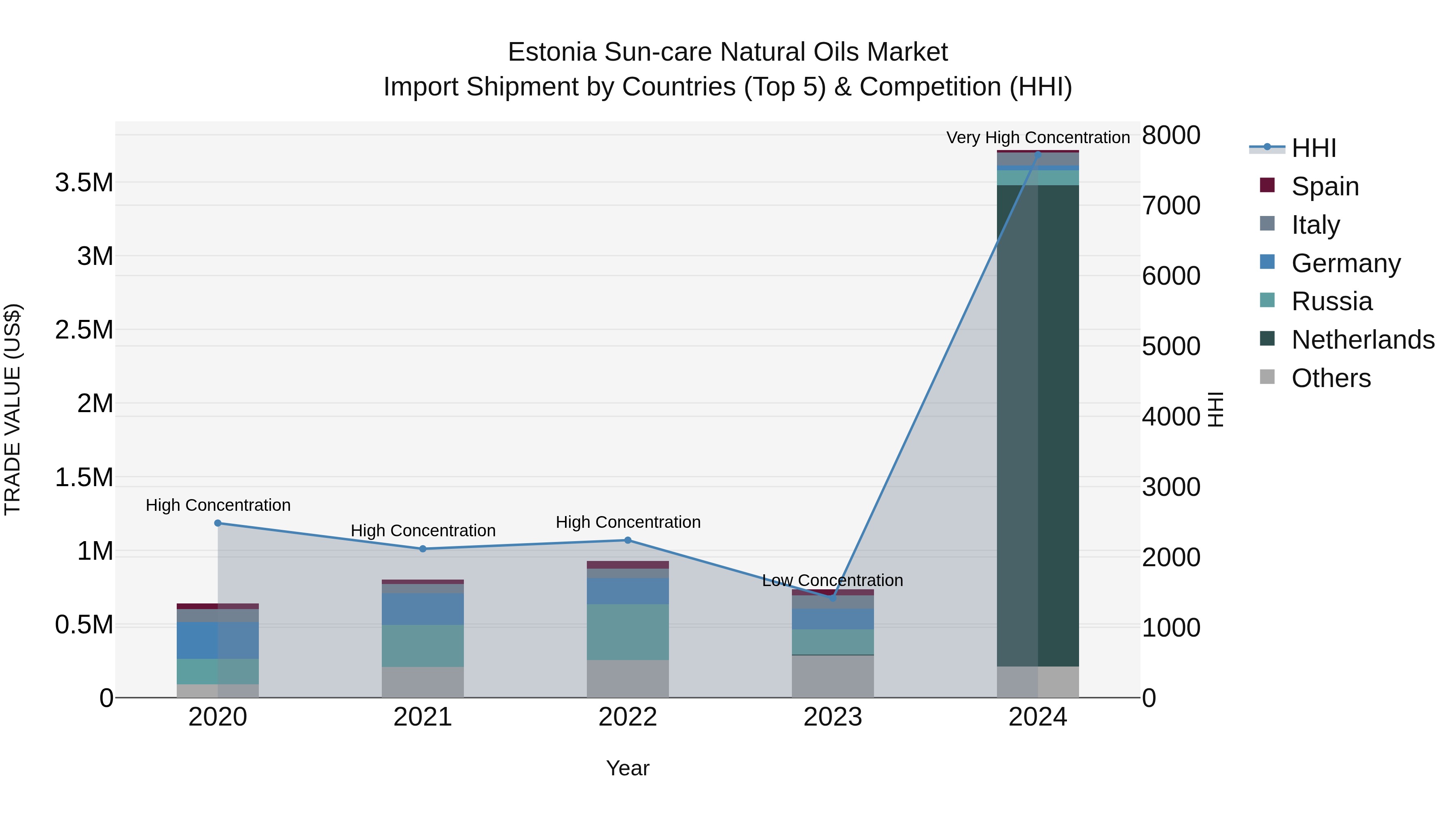Screen dimensions: 1456x819
Task: Click the Others segment in the 2022 bar
Action: 627,679
